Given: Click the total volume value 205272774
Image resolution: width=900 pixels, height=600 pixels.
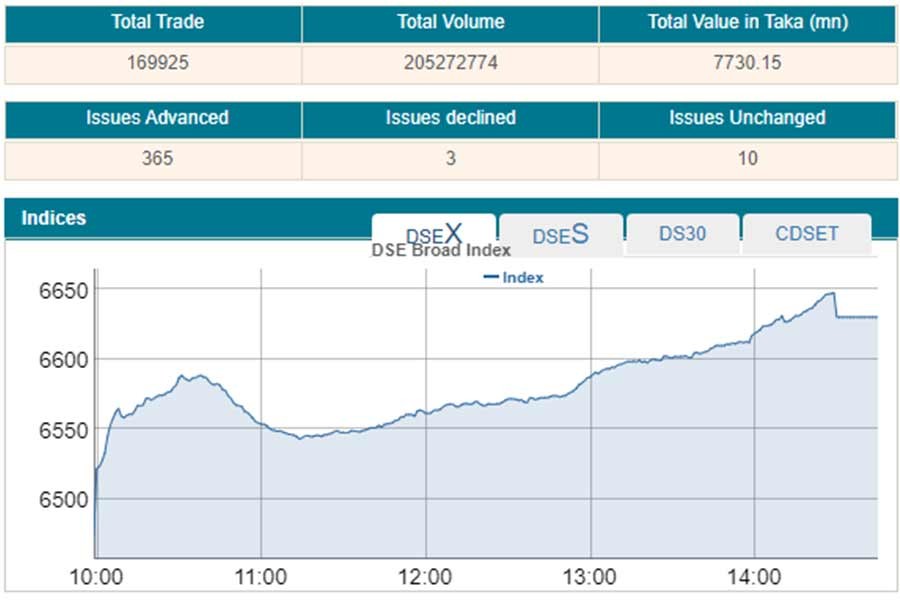Looking at the screenshot, I should point(450,64).
